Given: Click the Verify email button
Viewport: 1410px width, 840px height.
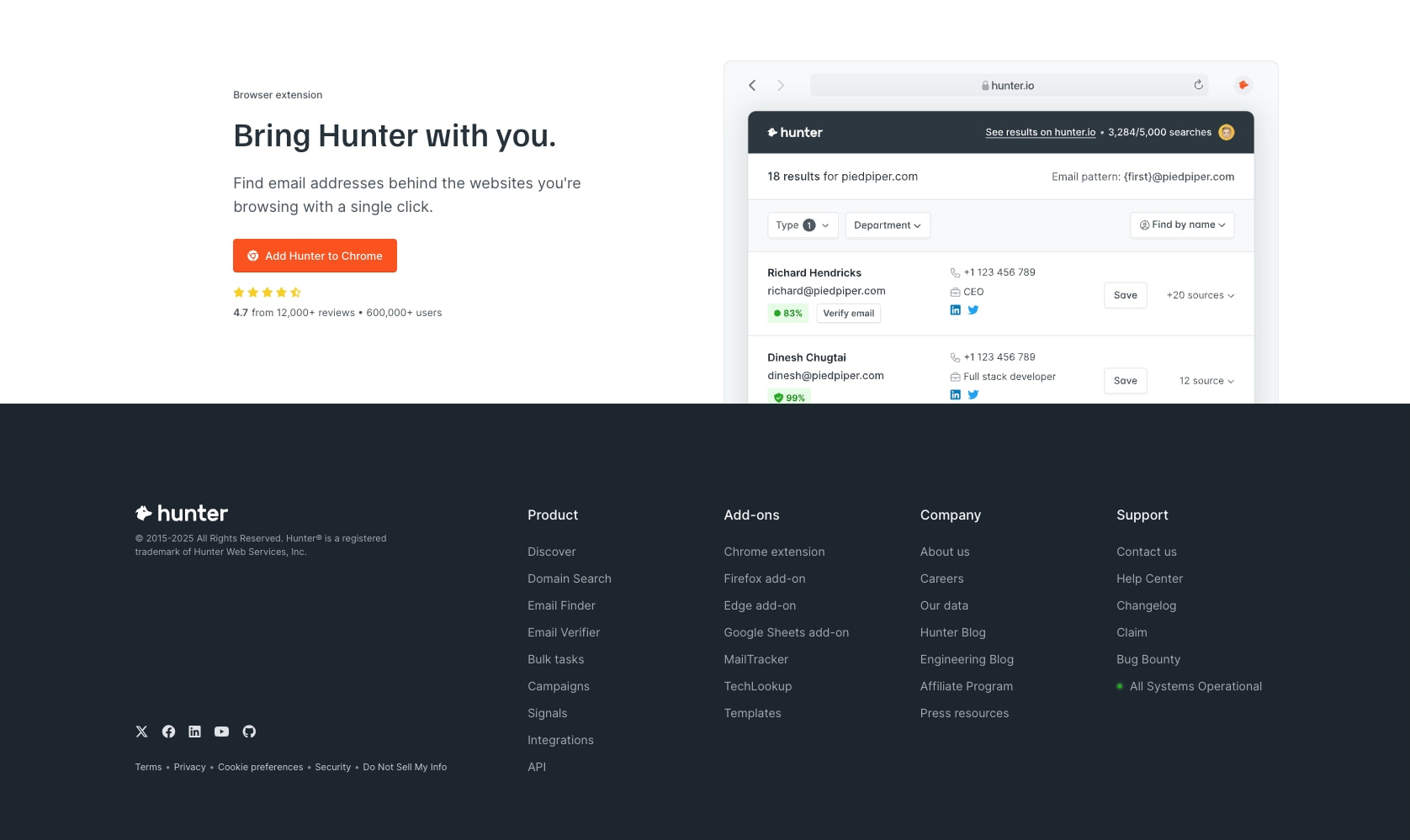Looking at the screenshot, I should point(849,314).
